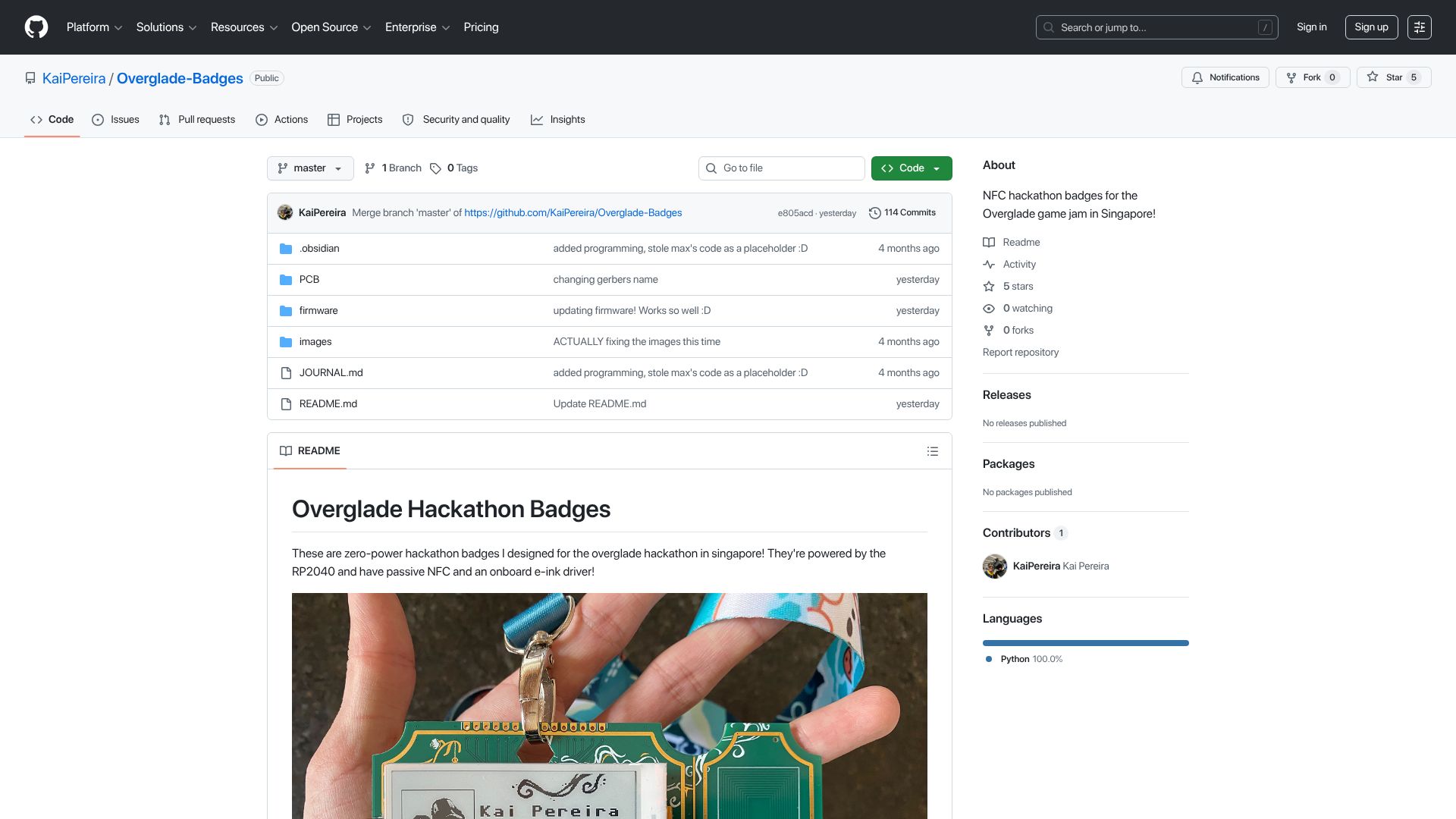Viewport: 1456px width, 819px height.
Task: Click the Star icon button
Action: pyautogui.click(x=1394, y=77)
